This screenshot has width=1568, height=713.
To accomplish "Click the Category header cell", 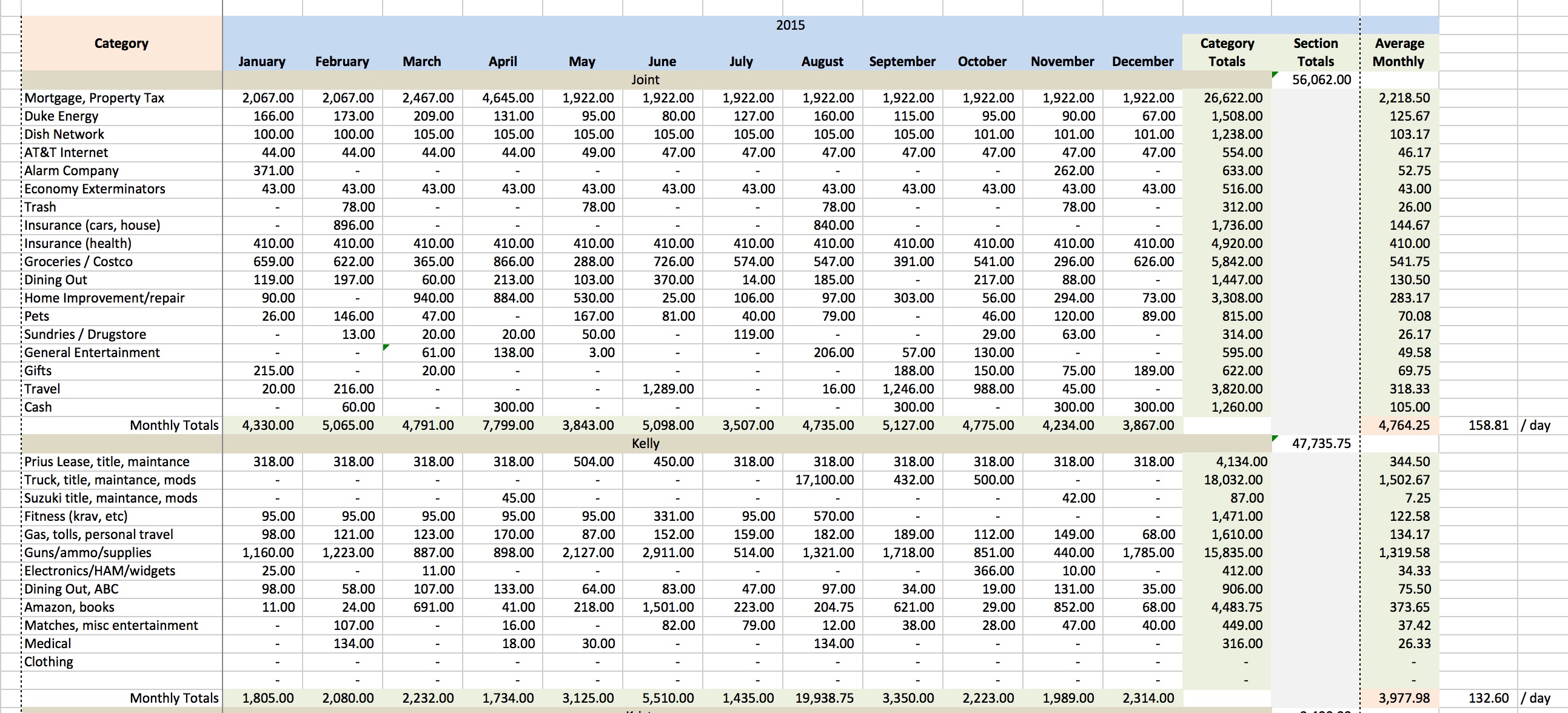I will (x=121, y=43).
